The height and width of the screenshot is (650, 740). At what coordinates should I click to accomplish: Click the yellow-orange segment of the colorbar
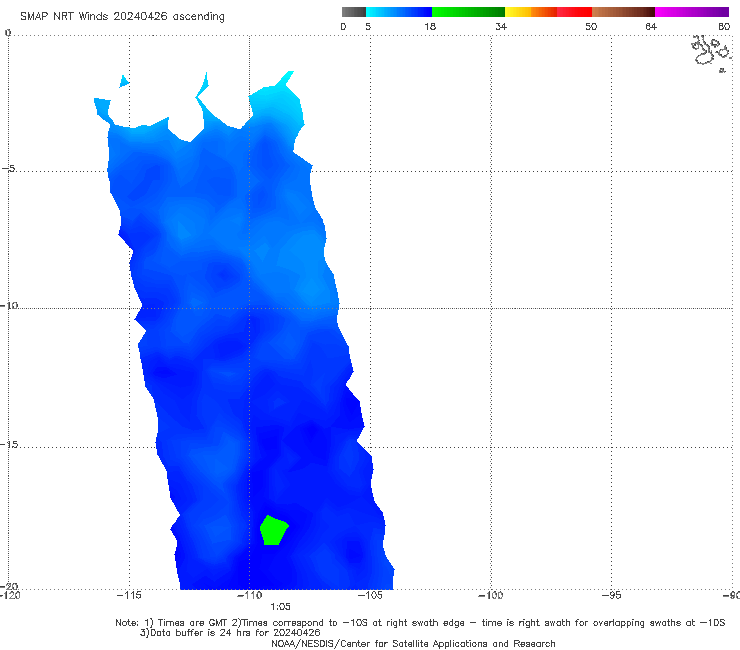pos(531,12)
